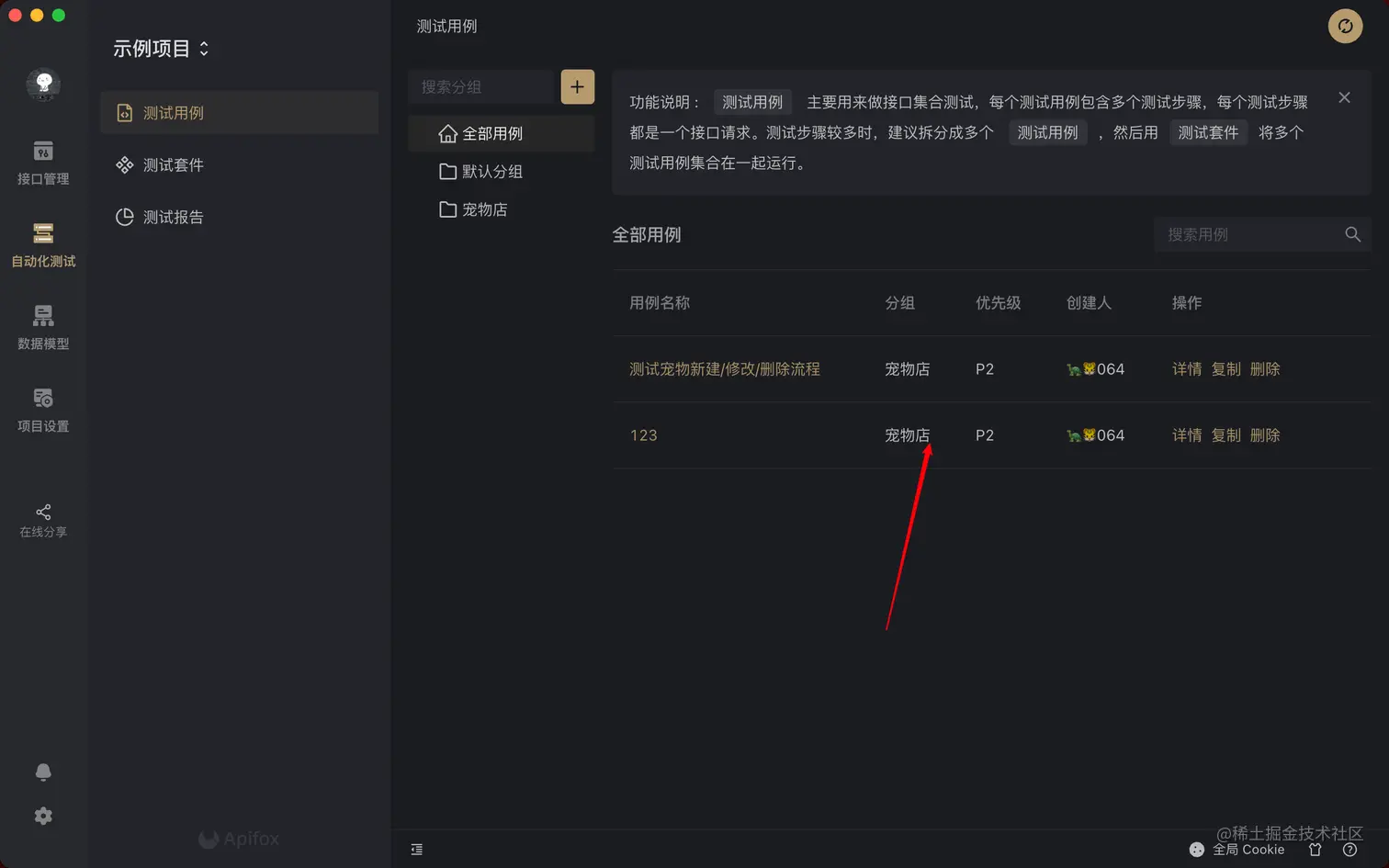Screen dimensions: 1389x868
Task: Open the settings gear icon
Action: pyautogui.click(x=43, y=816)
